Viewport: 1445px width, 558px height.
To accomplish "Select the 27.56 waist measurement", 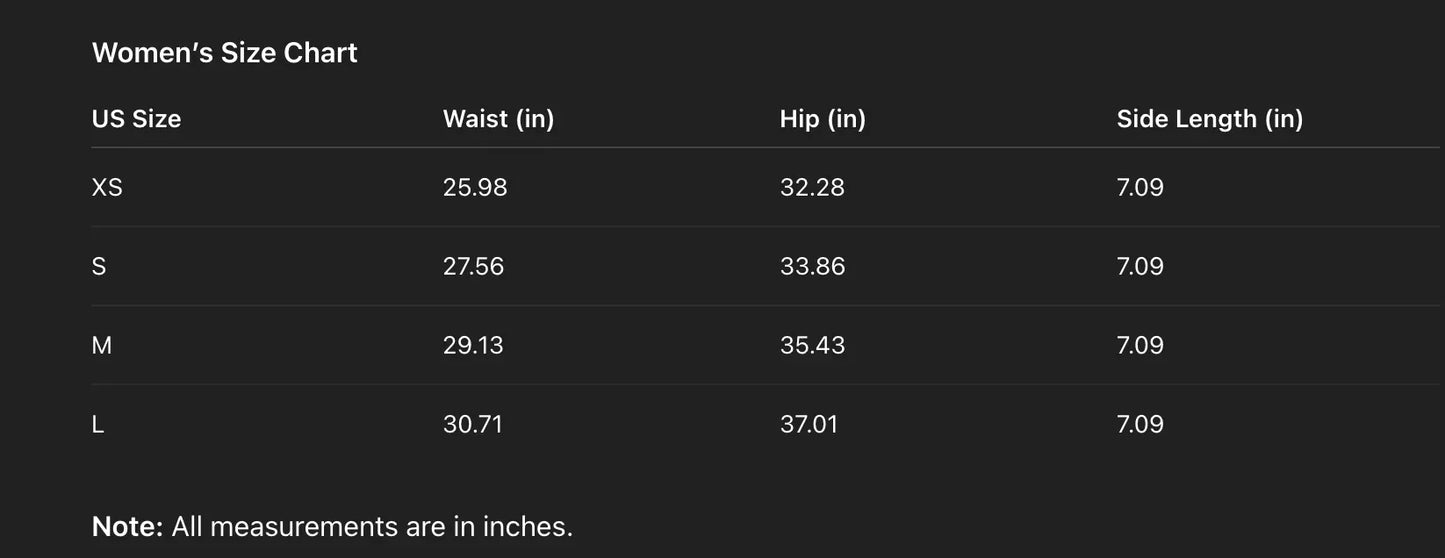I will (473, 266).
